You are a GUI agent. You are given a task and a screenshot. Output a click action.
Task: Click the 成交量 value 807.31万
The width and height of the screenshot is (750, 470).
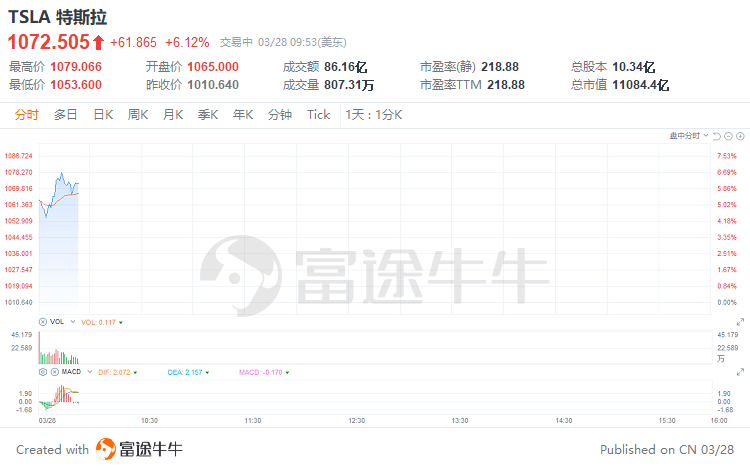(349, 85)
